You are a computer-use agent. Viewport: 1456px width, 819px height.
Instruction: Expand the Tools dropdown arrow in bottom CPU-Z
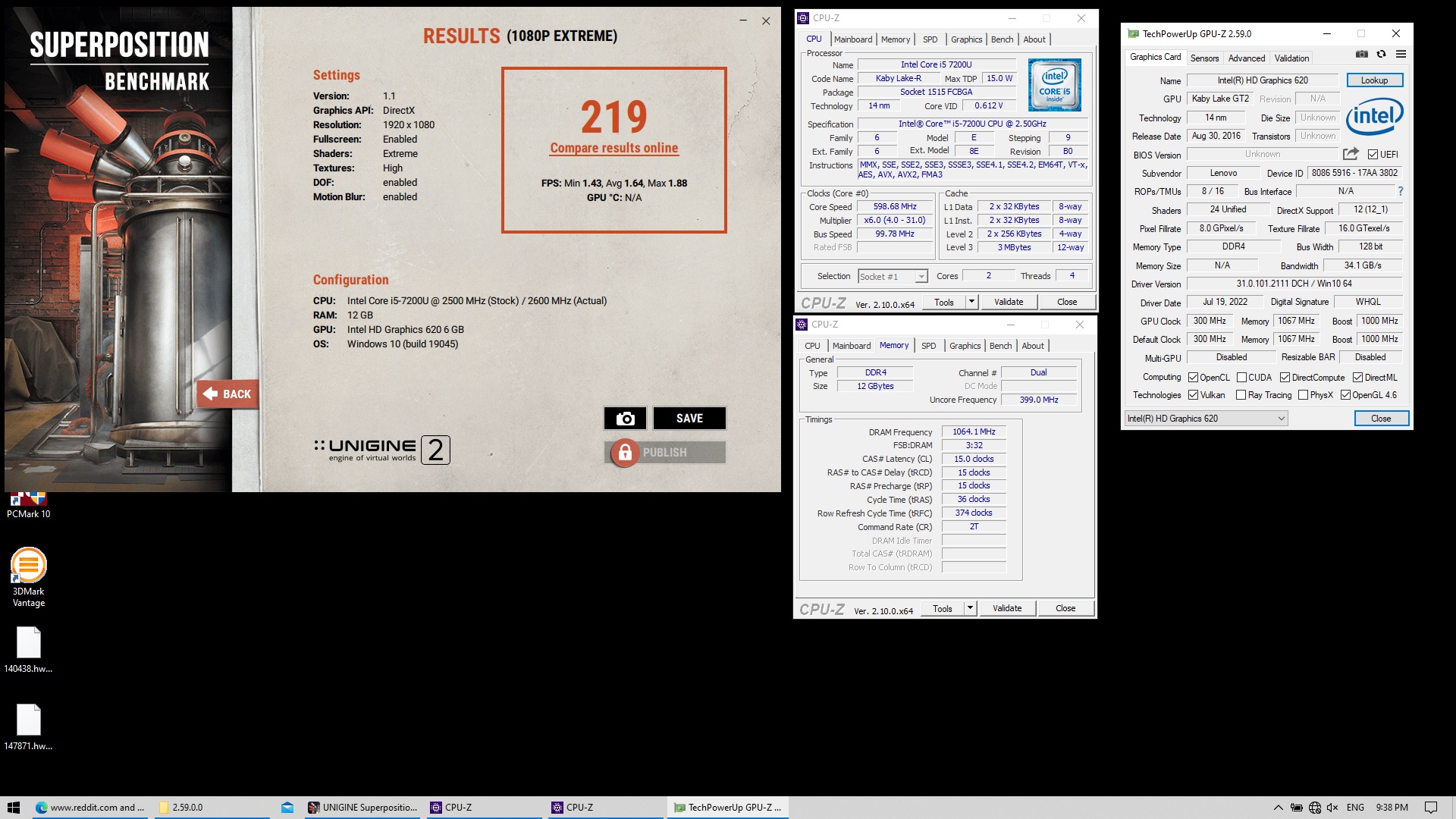[969, 608]
